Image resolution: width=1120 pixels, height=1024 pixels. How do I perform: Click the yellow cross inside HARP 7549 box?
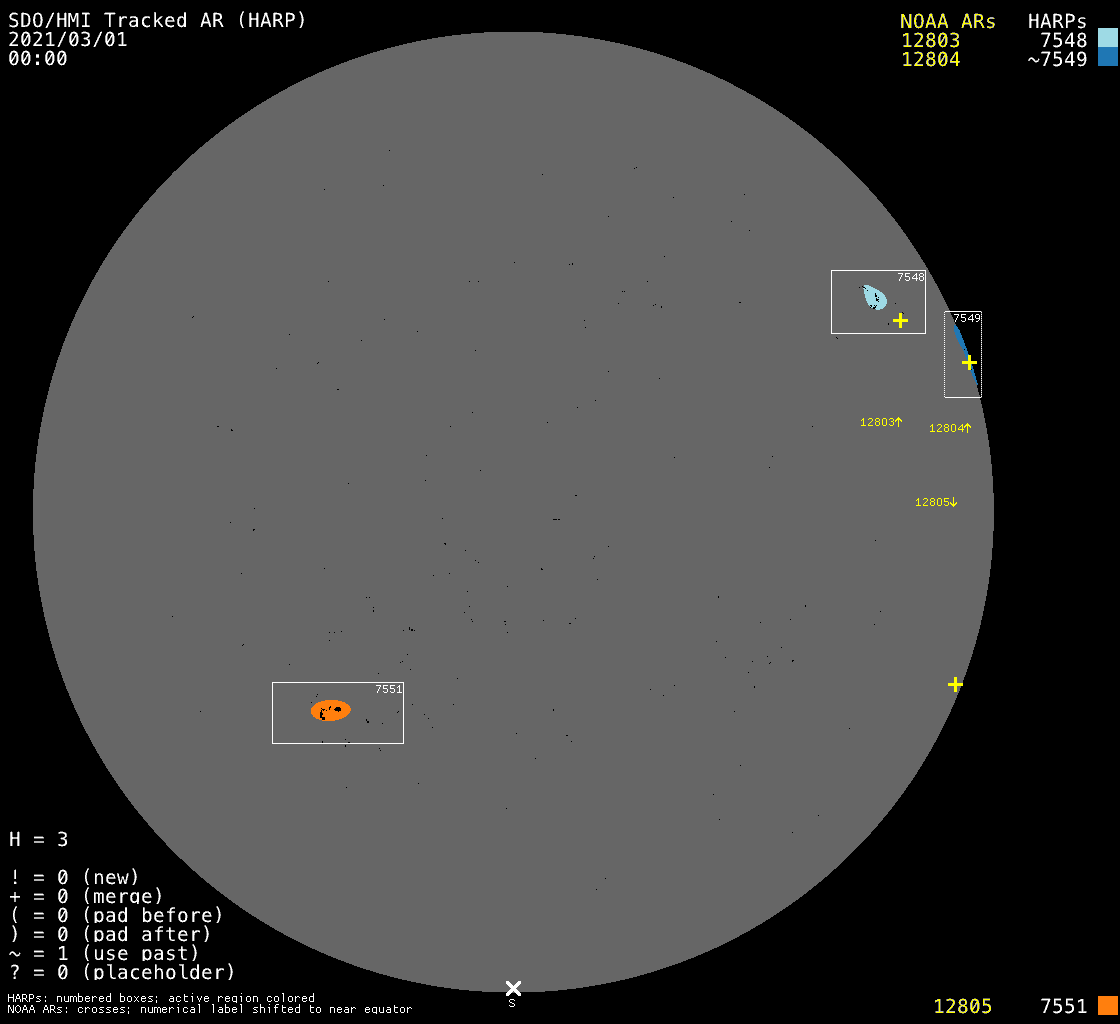tap(969, 362)
